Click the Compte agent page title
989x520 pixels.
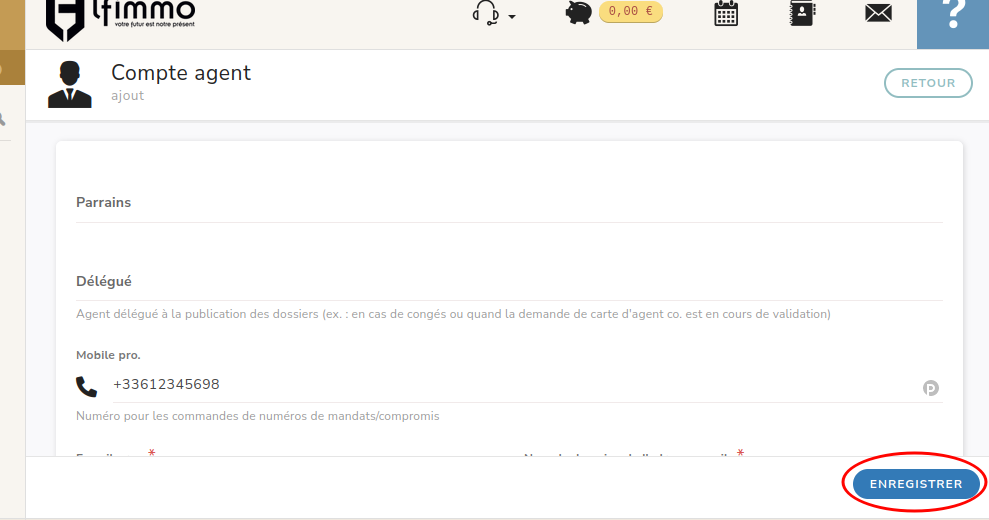181,73
